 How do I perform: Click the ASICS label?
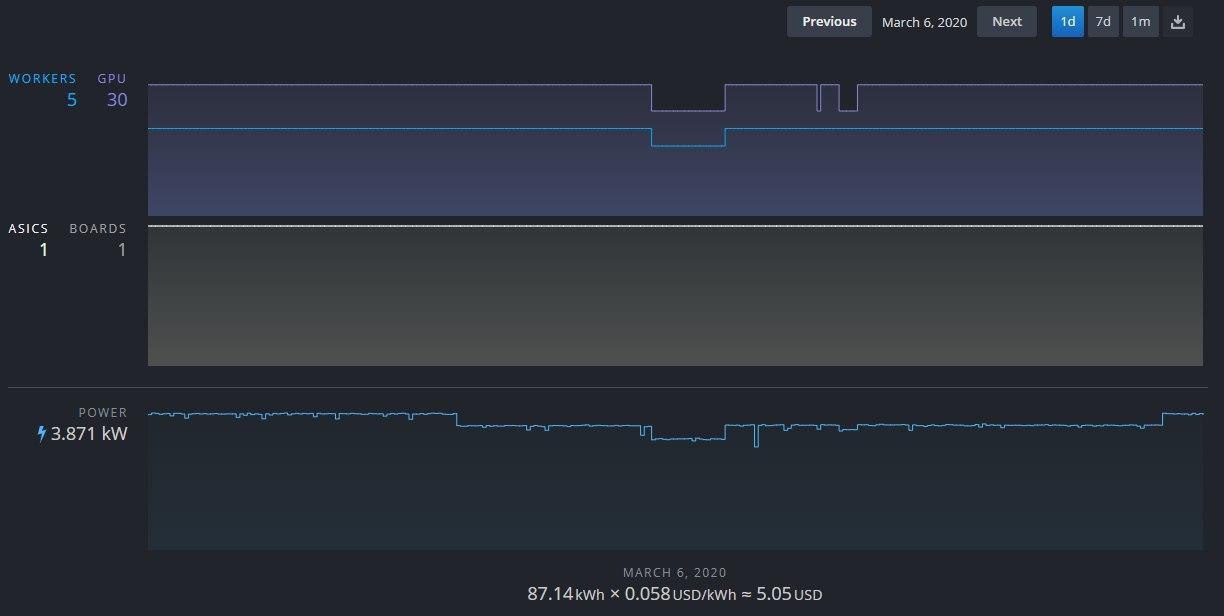point(28,229)
